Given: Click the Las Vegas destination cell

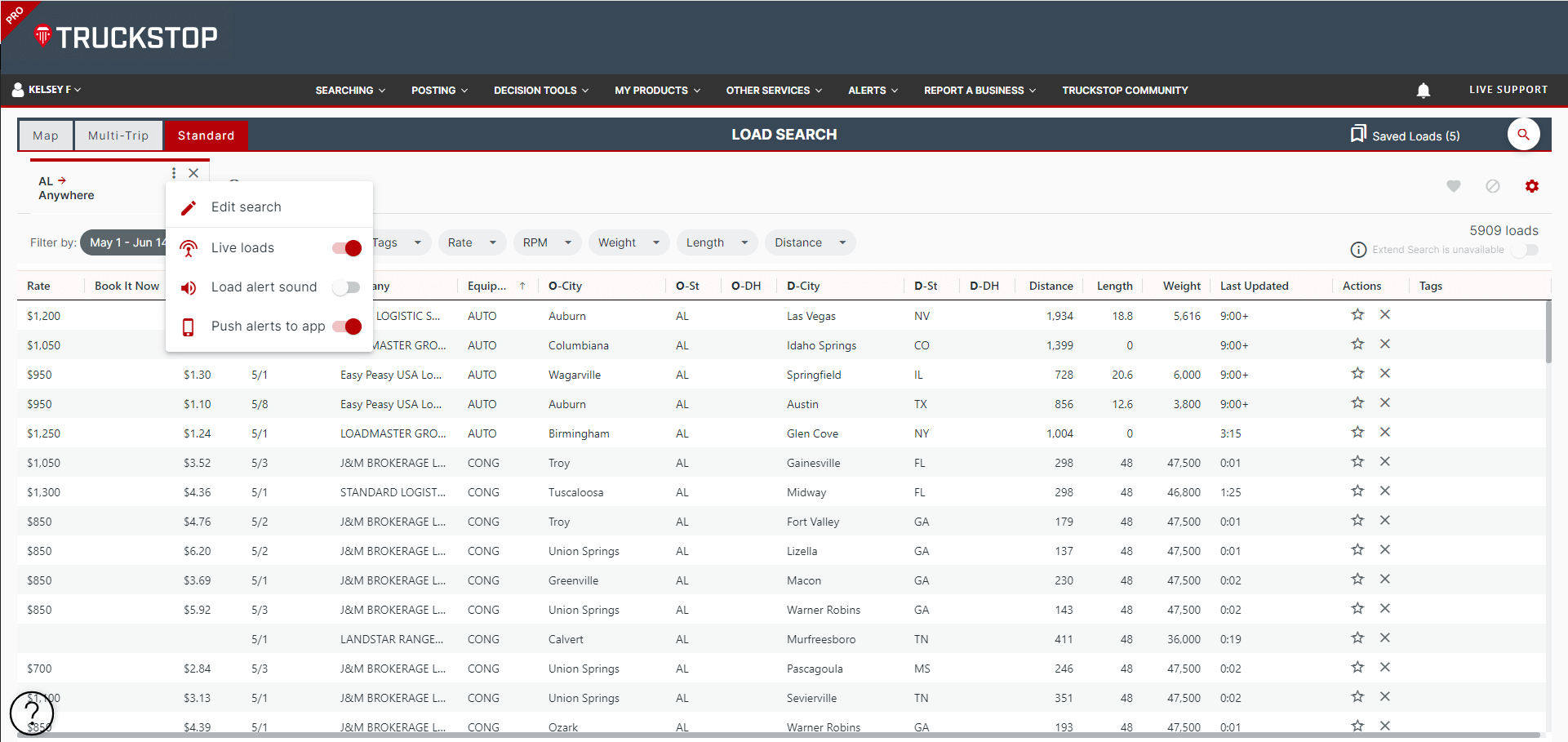Looking at the screenshot, I should [x=811, y=316].
